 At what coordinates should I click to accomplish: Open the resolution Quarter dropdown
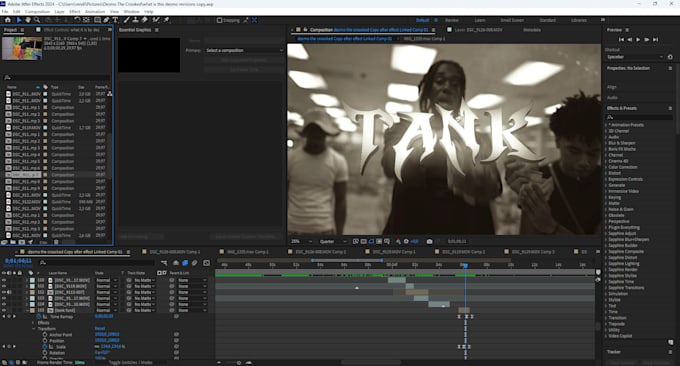coord(333,242)
